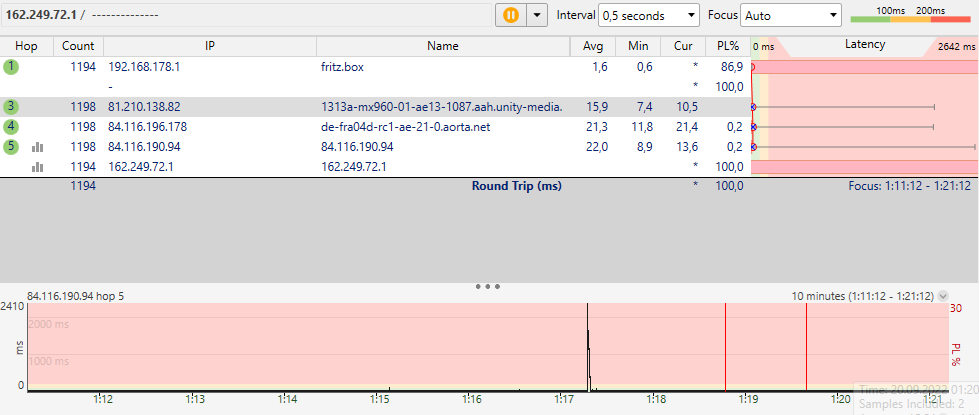Click the Cur column header
979x415 pixels.
coord(684,46)
